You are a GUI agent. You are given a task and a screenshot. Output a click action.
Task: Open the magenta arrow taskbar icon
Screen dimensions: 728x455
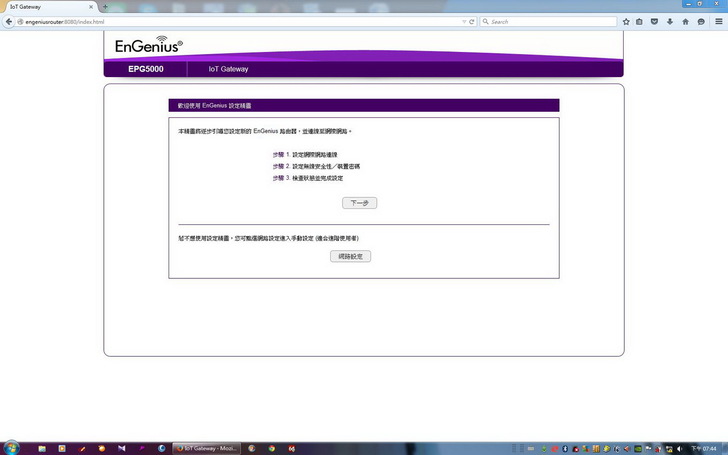pyautogui.click(x=142, y=448)
